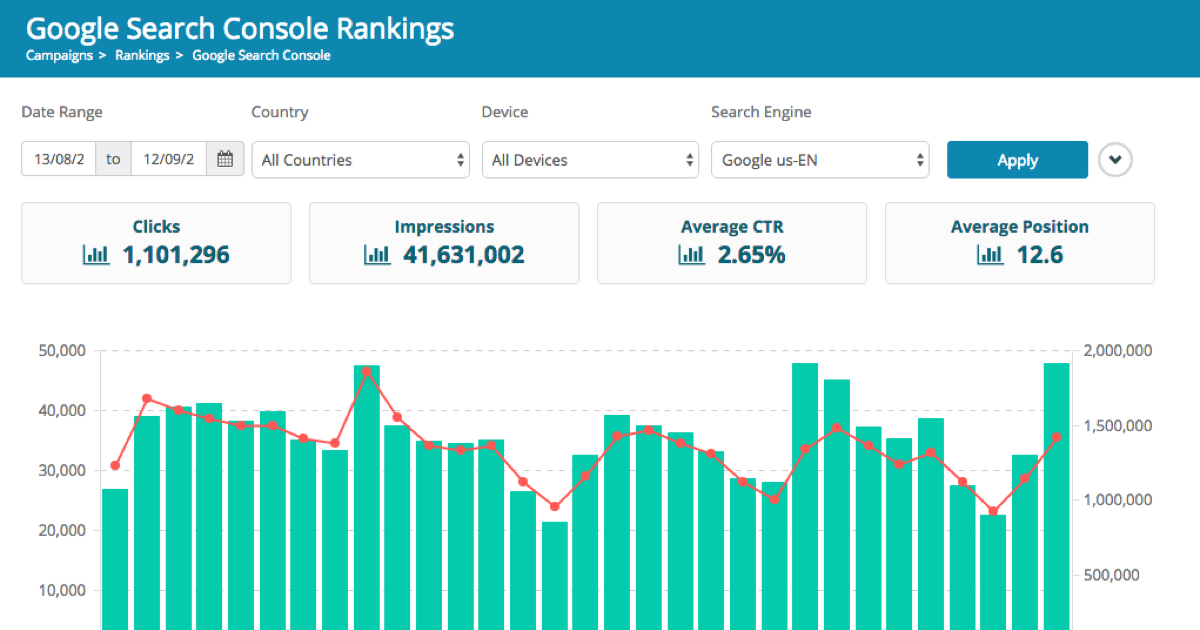This screenshot has width=1200, height=630.
Task: Click the last red line data point
Action: pos(1056,437)
